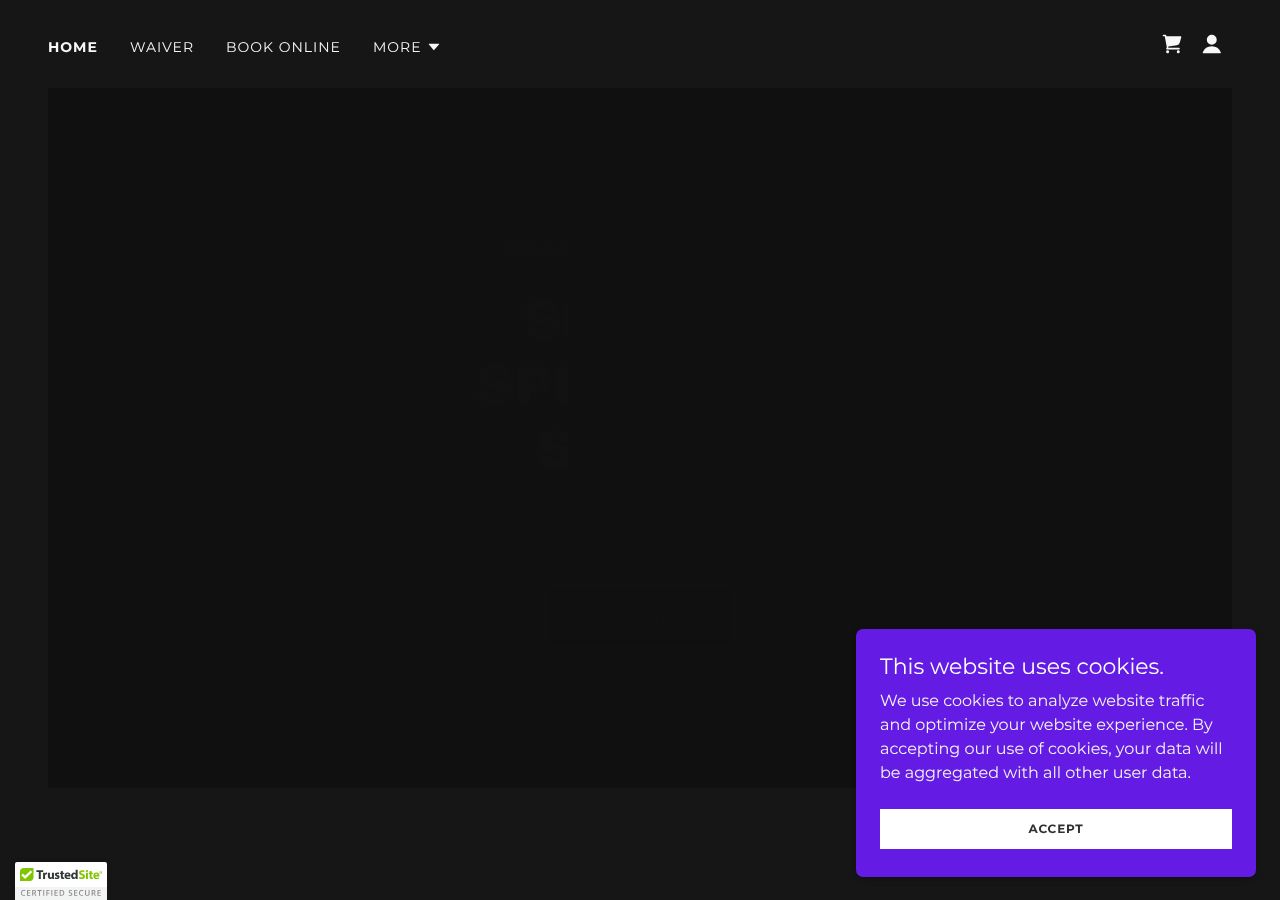Navigate to Book Online
The height and width of the screenshot is (900, 1280).
[x=283, y=47]
